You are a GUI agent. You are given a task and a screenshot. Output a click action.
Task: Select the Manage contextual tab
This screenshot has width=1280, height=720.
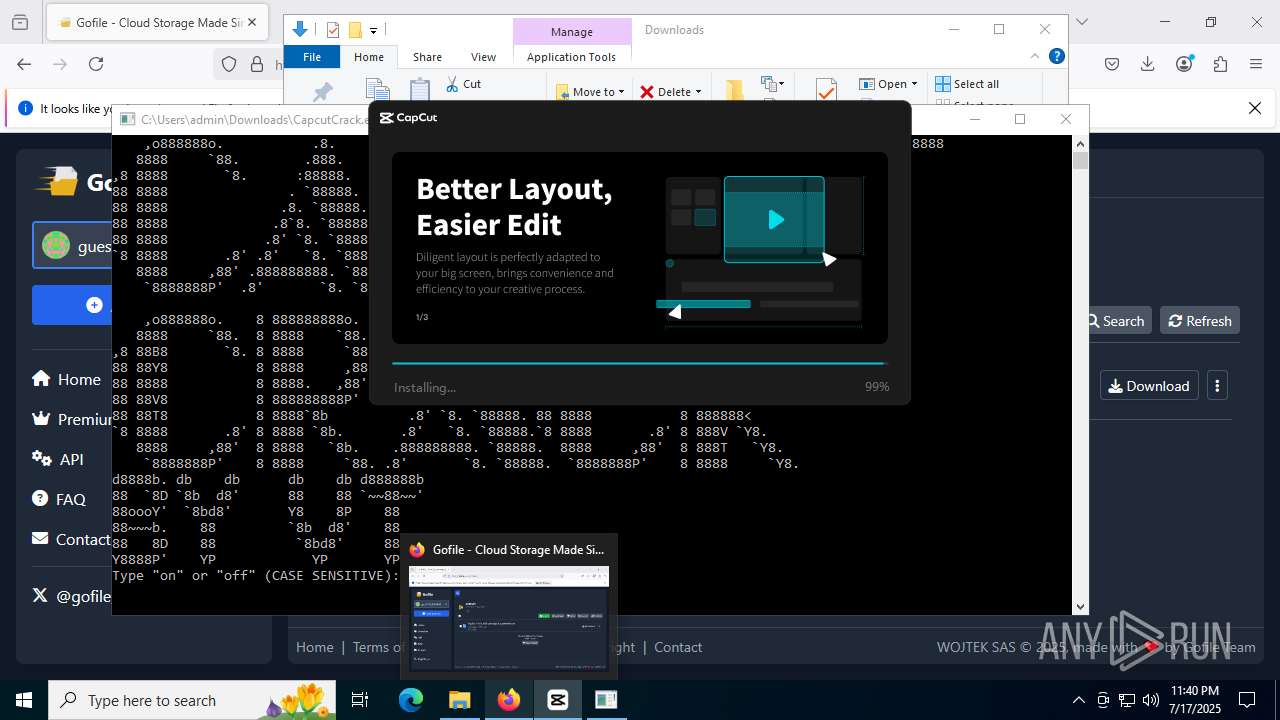coord(572,32)
